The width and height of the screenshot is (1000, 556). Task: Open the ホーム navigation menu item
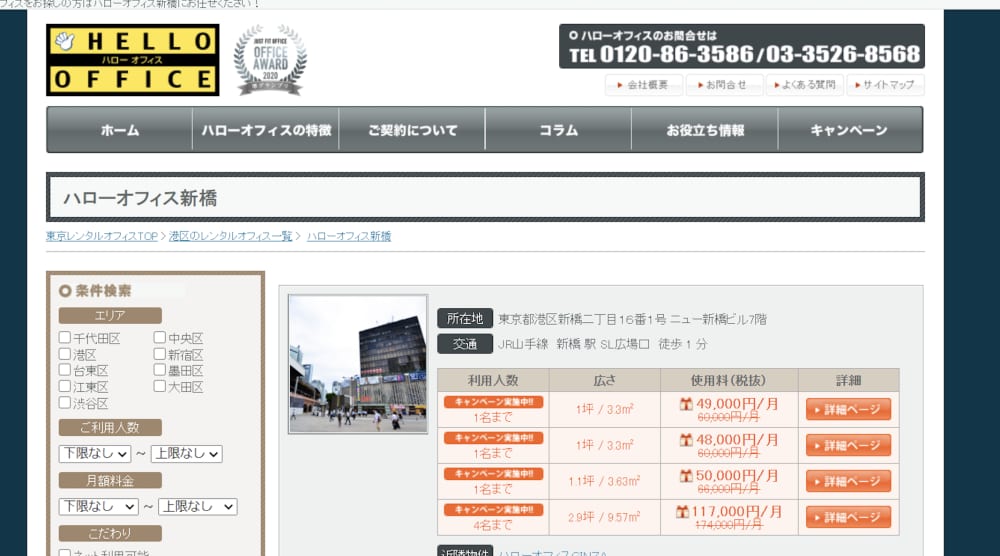[x=120, y=130]
